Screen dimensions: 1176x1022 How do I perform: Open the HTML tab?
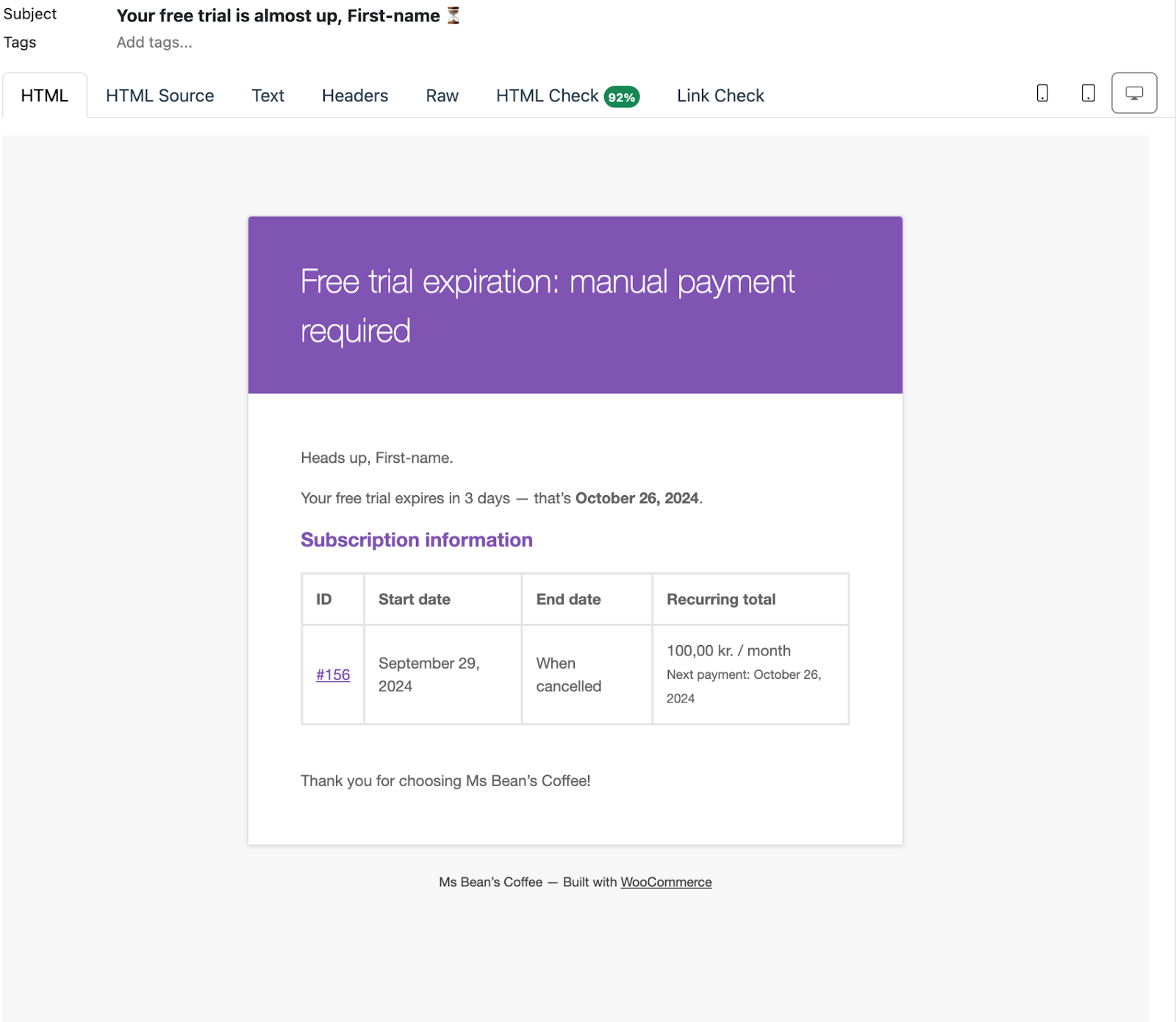pyautogui.click(x=44, y=95)
